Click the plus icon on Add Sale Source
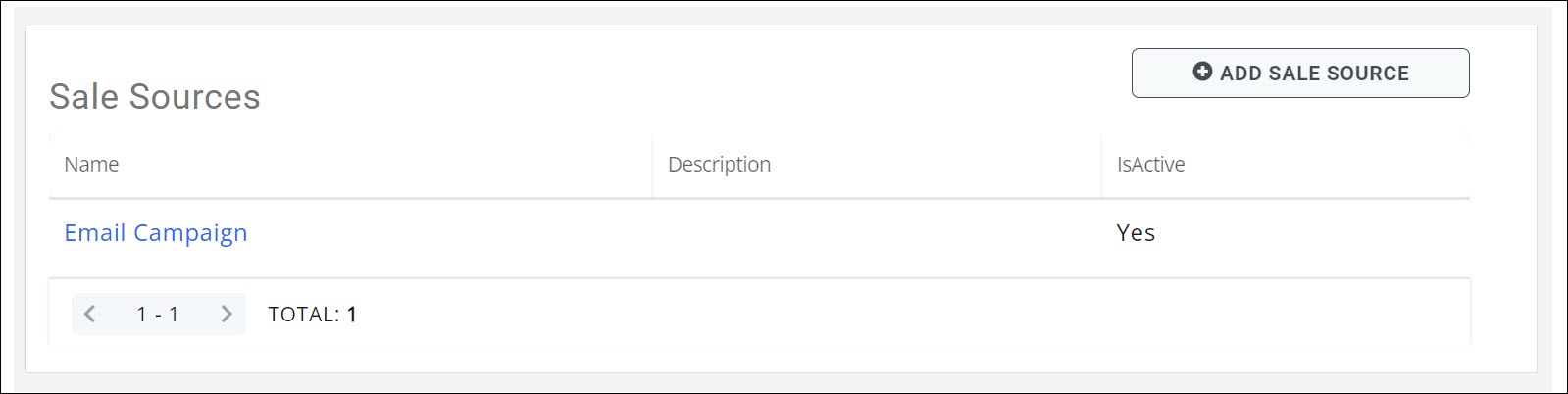 pos(1202,72)
